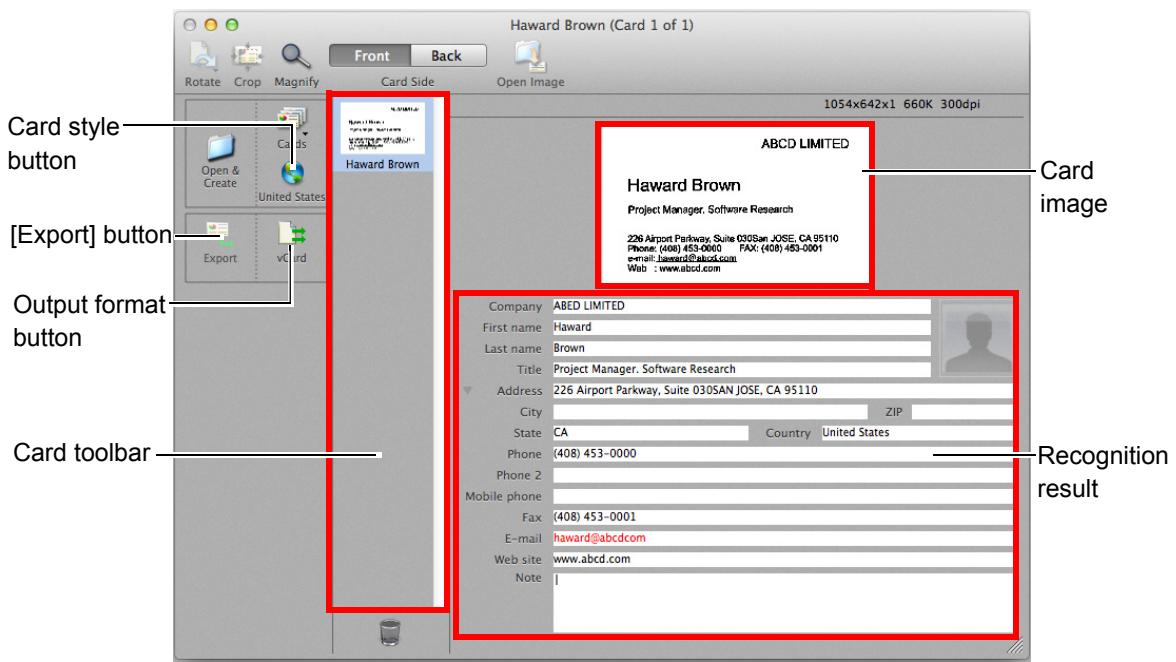
Task: Click the empty ZIP field
Action: pos(962,412)
